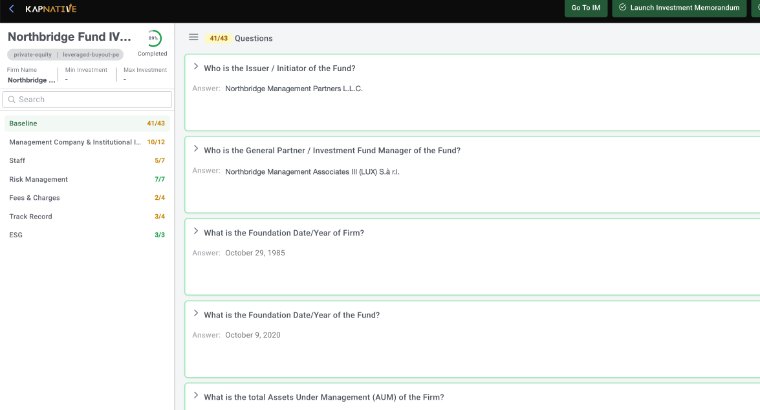This screenshot has width=760, height=410.
Task: Click the Min Investment label
Action: coord(86,70)
